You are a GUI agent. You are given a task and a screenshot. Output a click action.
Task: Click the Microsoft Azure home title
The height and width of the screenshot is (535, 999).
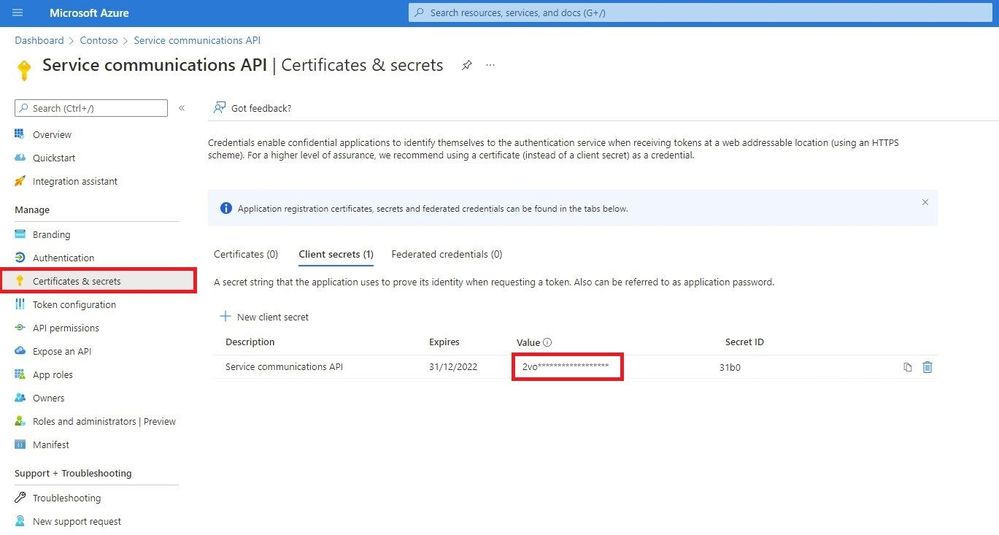[x=89, y=13]
